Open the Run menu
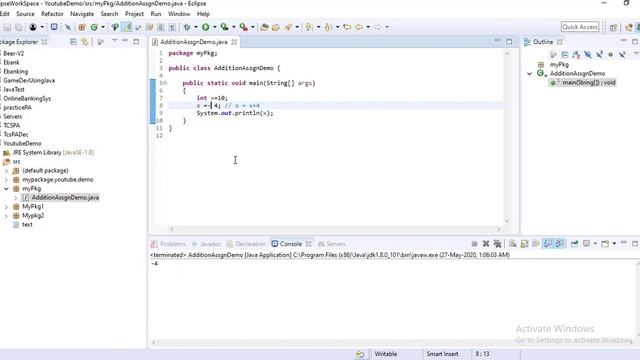640x360 pixels. pos(156,14)
